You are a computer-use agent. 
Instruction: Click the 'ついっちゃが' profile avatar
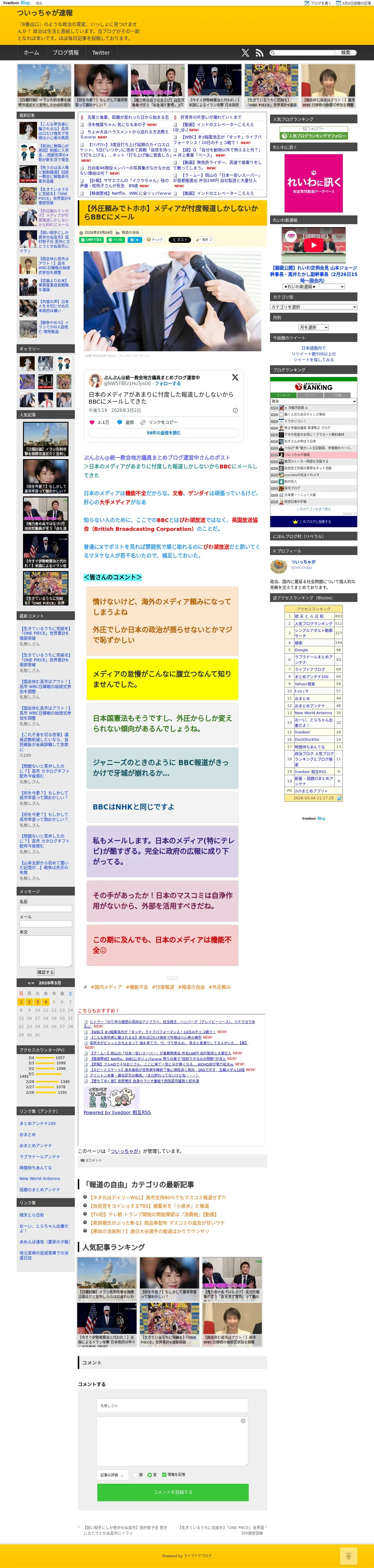278,566
